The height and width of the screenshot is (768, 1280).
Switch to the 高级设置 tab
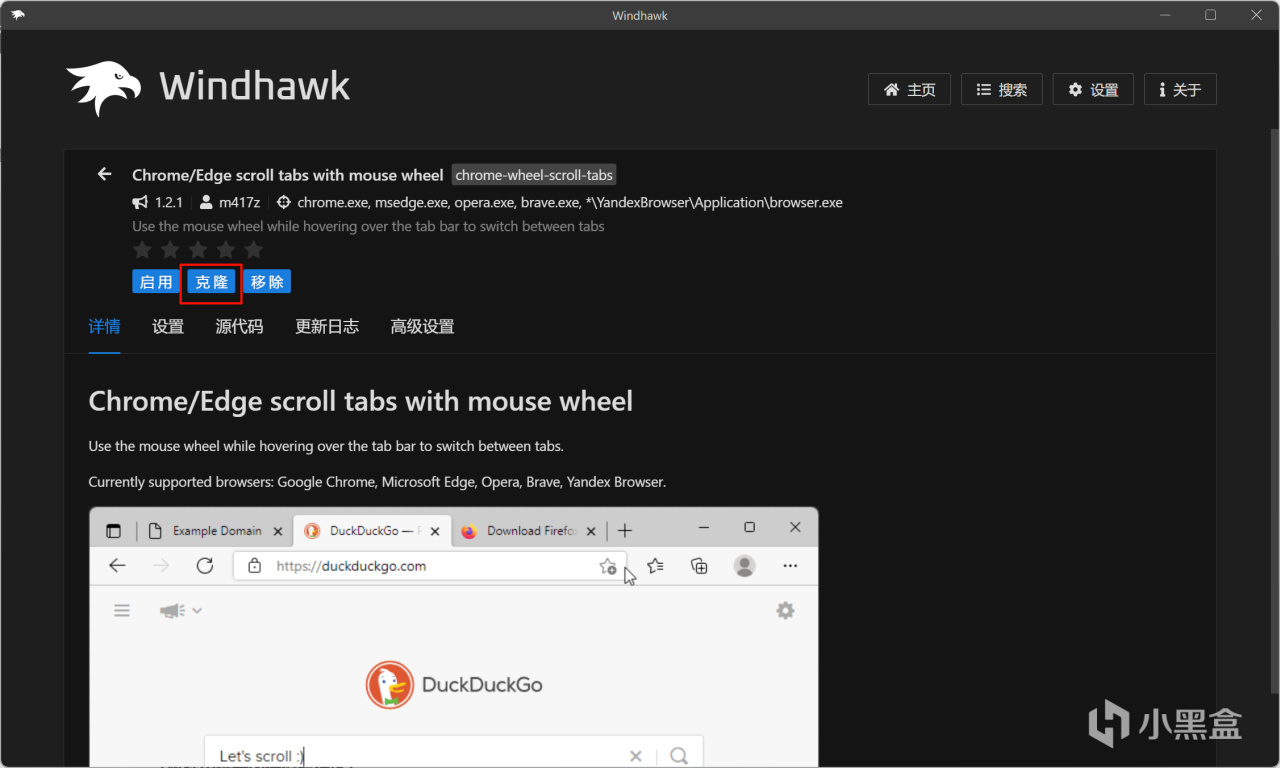click(x=422, y=327)
